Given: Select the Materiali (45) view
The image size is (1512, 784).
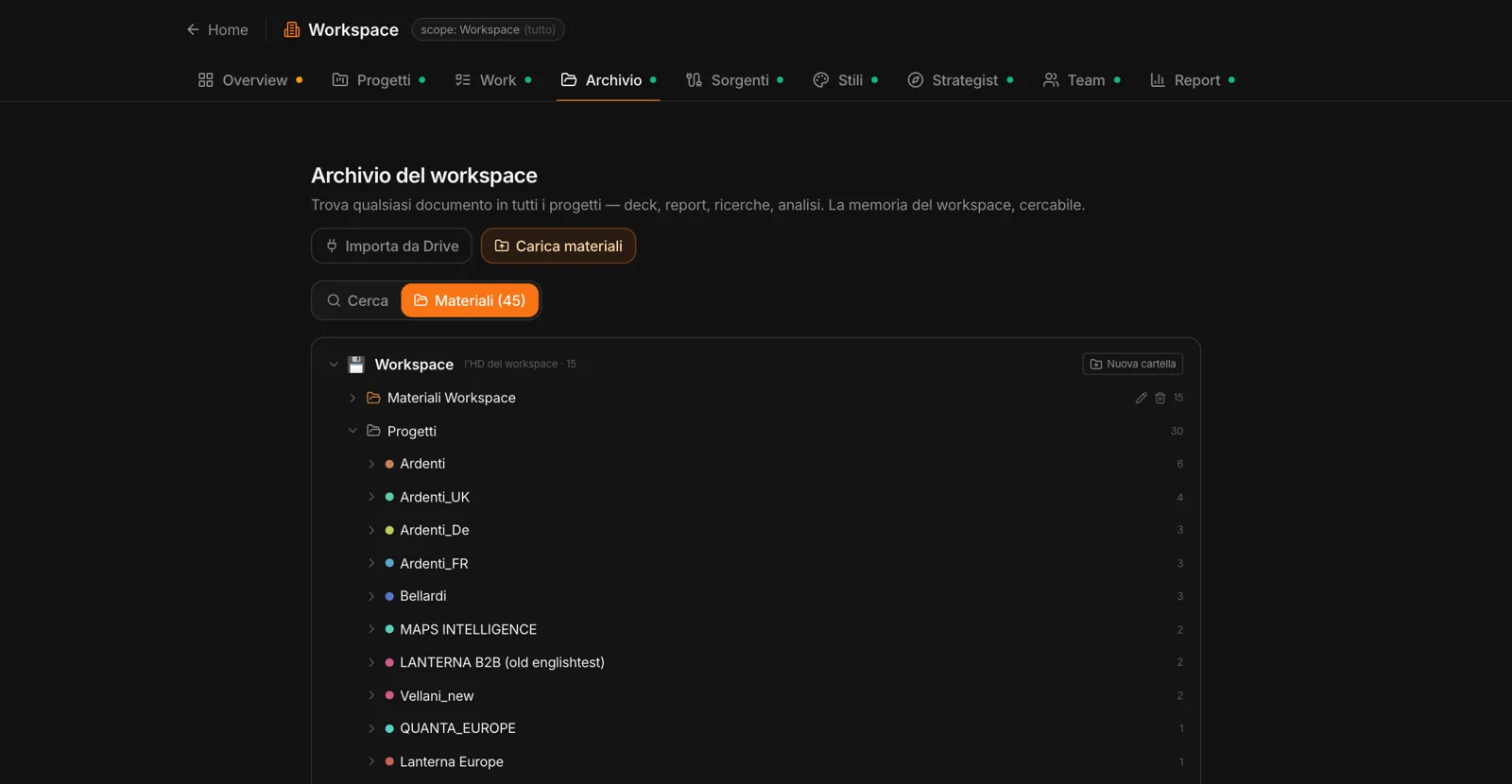Looking at the screenshot, I should [x=470, y=300].
